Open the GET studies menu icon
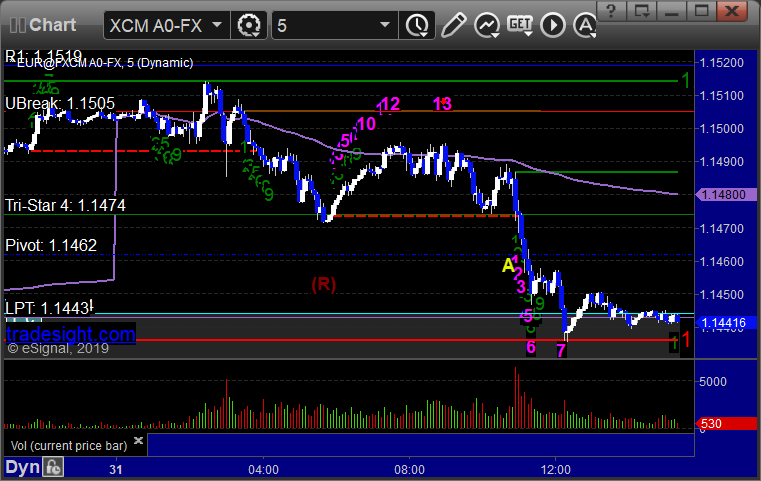761x481 pixels. (520, 25)
